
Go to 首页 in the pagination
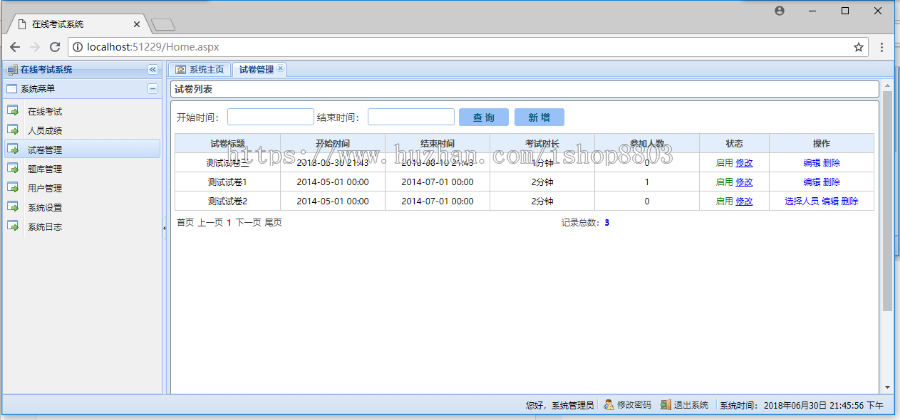click(x=185, y=223)
